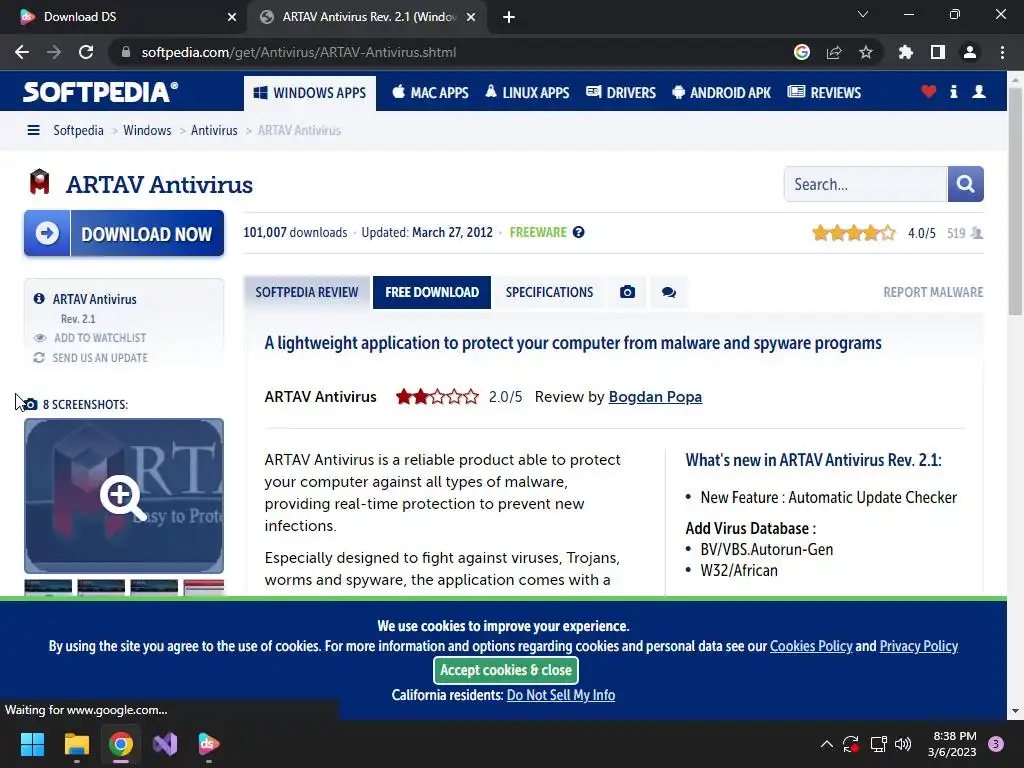Click the user account icon in Softpedia header
Viewport: 1024px width, 768px height.
click(x=979, y=91)
